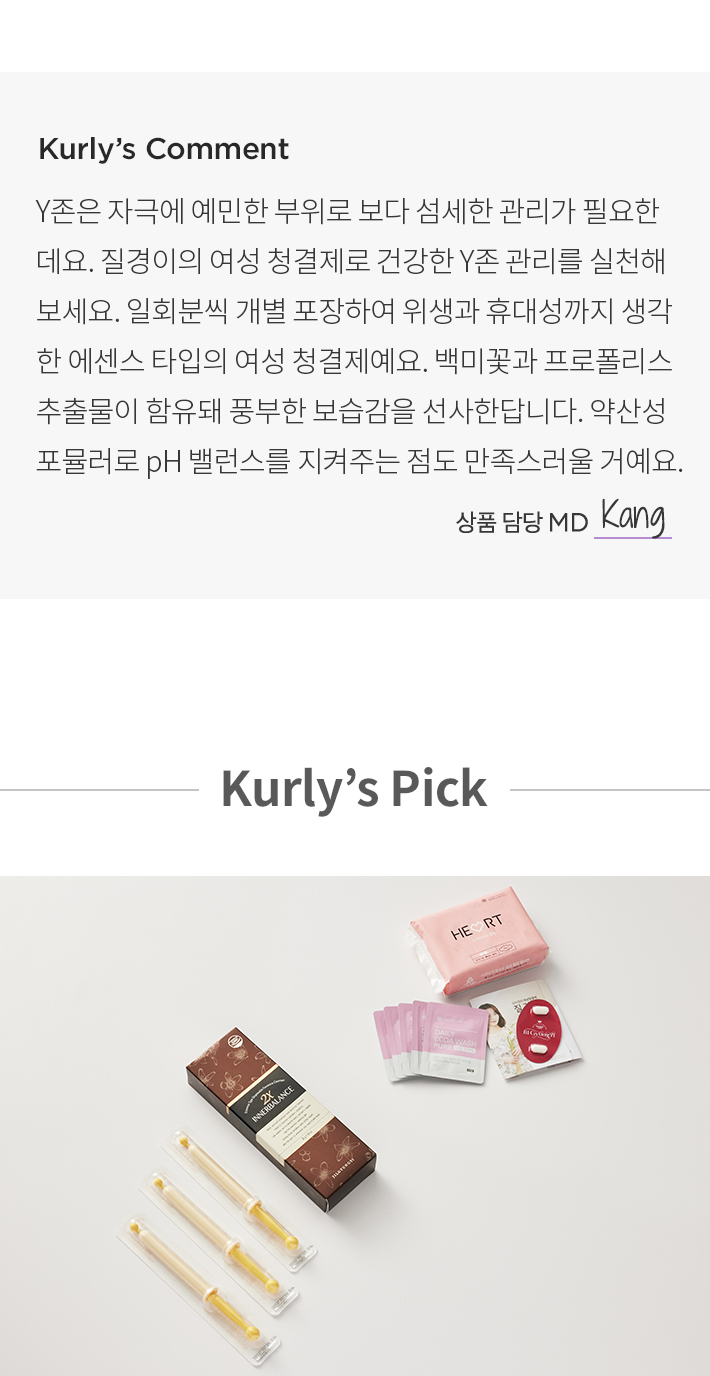Click the Kurly's Comment heading

[163, 149]
